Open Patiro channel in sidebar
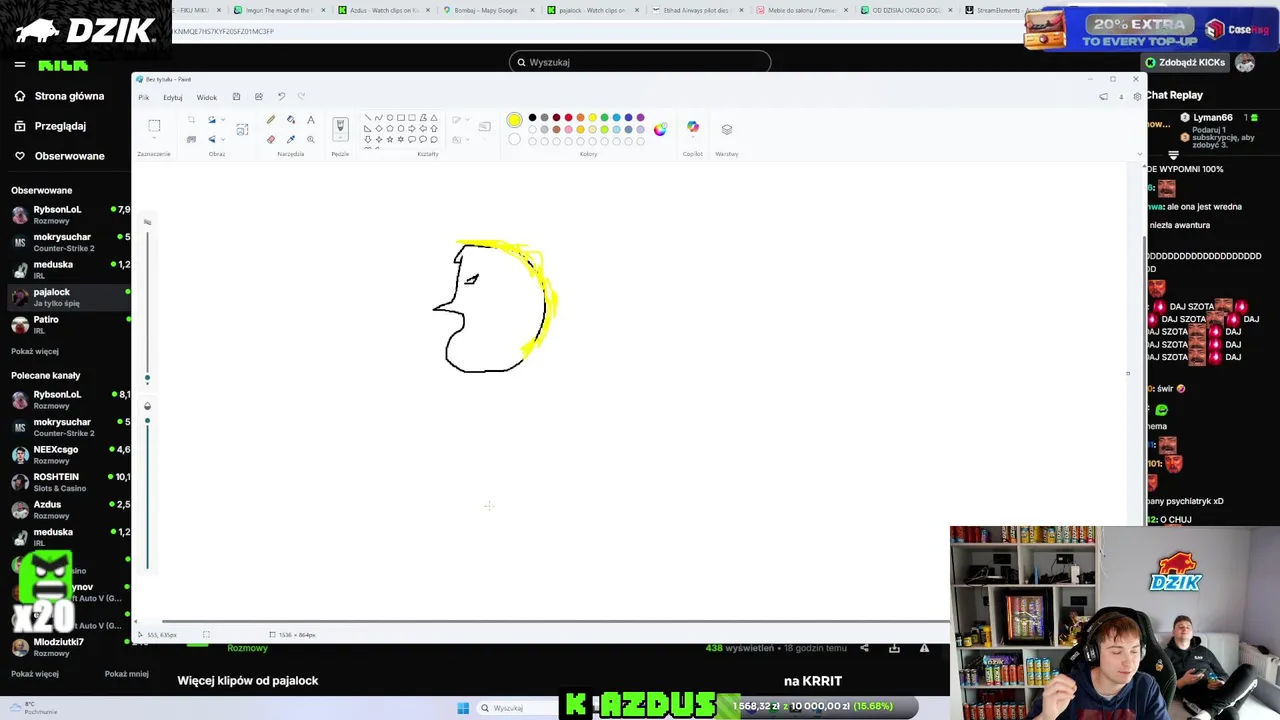This screenshot has height=720, width=1280. tap(68, 324)
